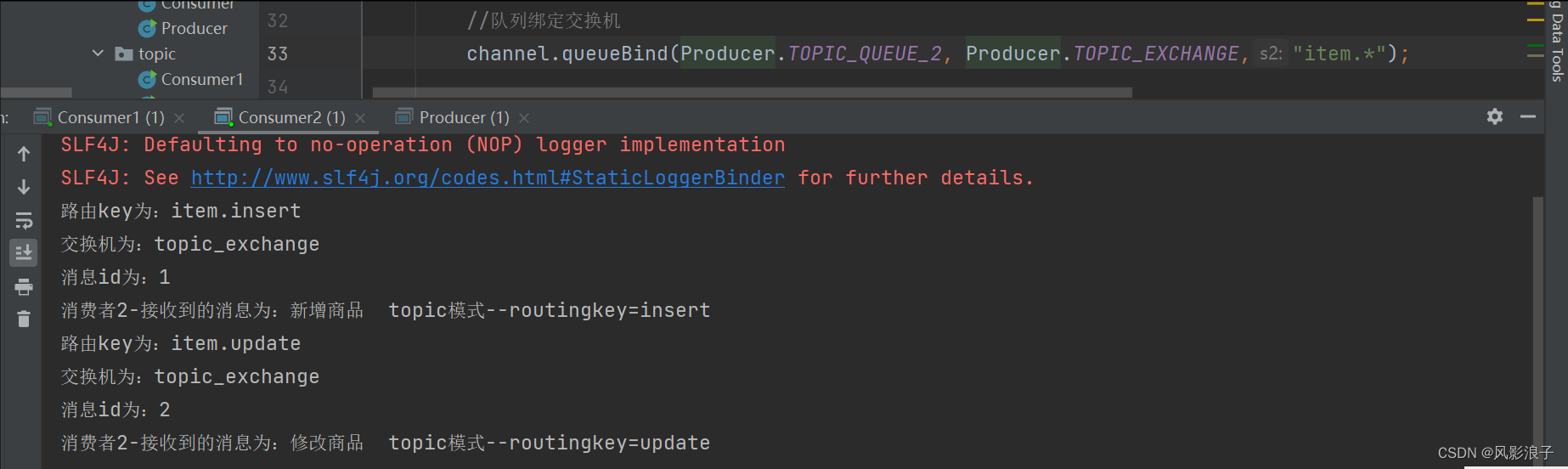
Task: Click the up arrow stack trace icon
Action: (24, 154)
